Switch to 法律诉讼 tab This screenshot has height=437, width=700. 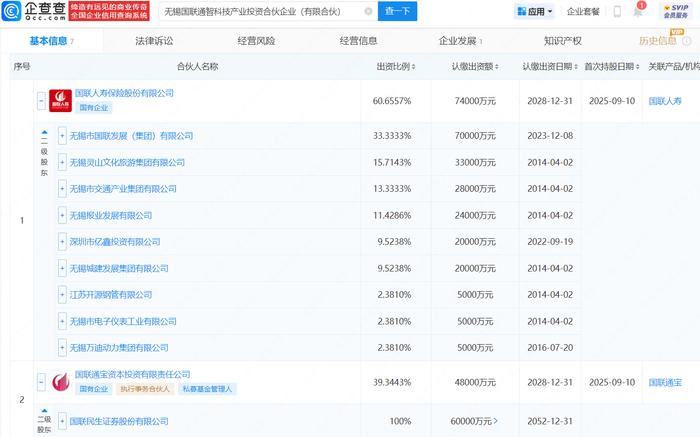154,41
